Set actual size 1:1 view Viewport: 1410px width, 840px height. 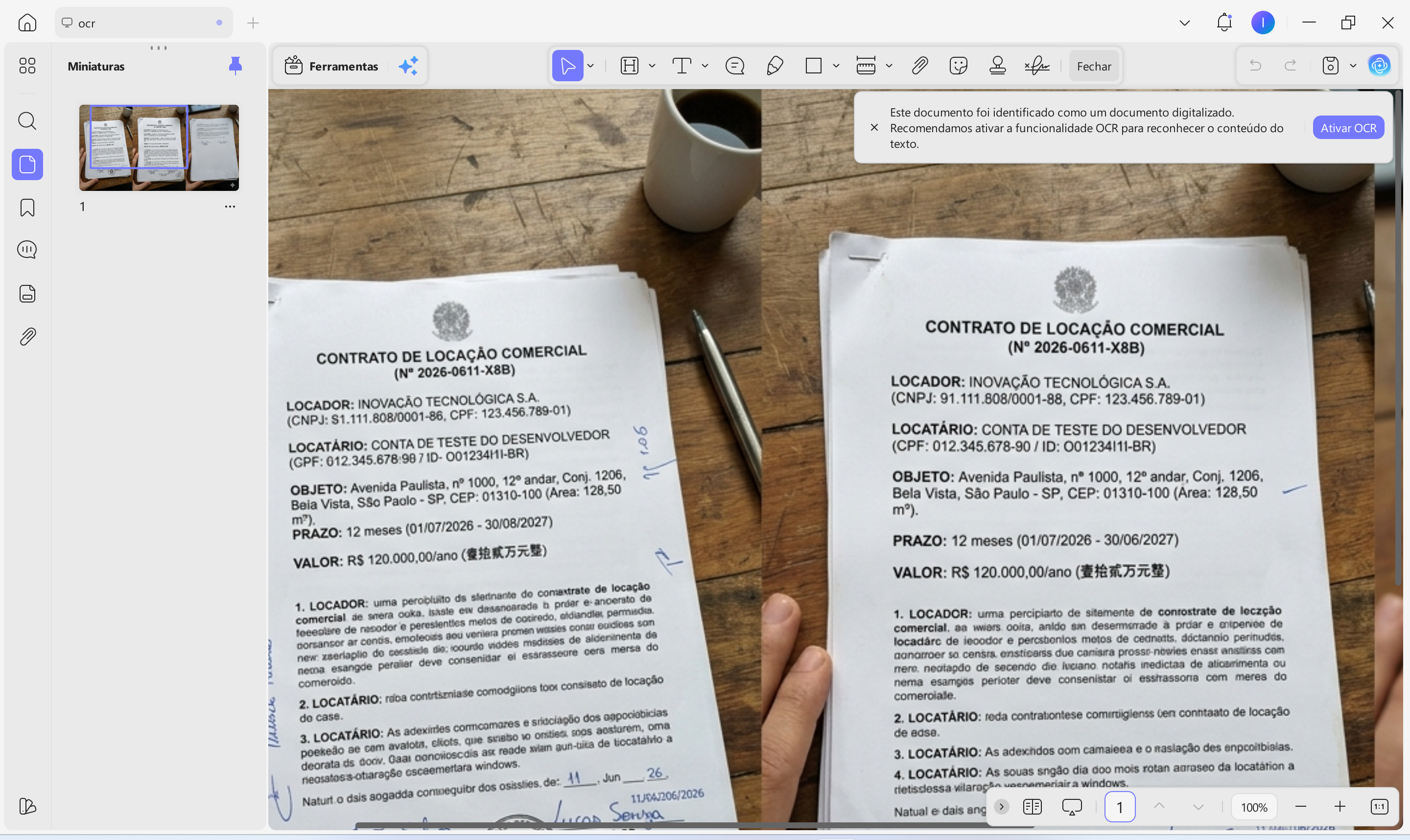pos(1380,807)
